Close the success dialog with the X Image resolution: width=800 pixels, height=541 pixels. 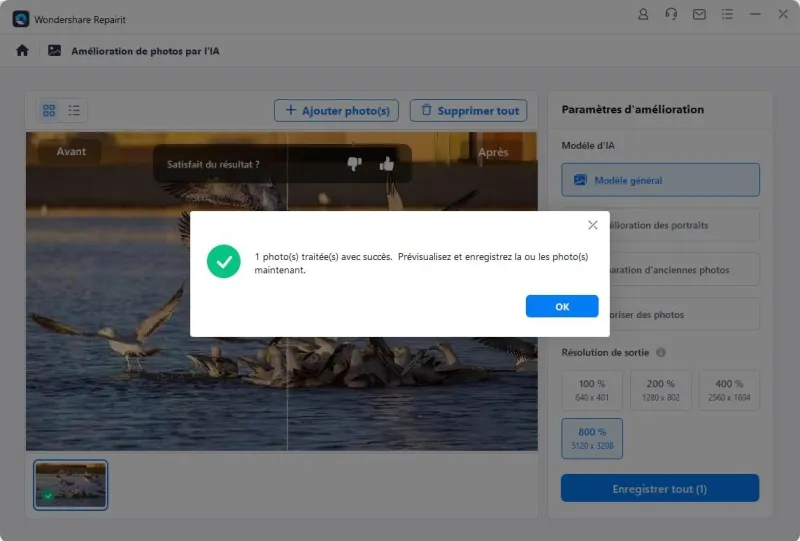[593, 226]
